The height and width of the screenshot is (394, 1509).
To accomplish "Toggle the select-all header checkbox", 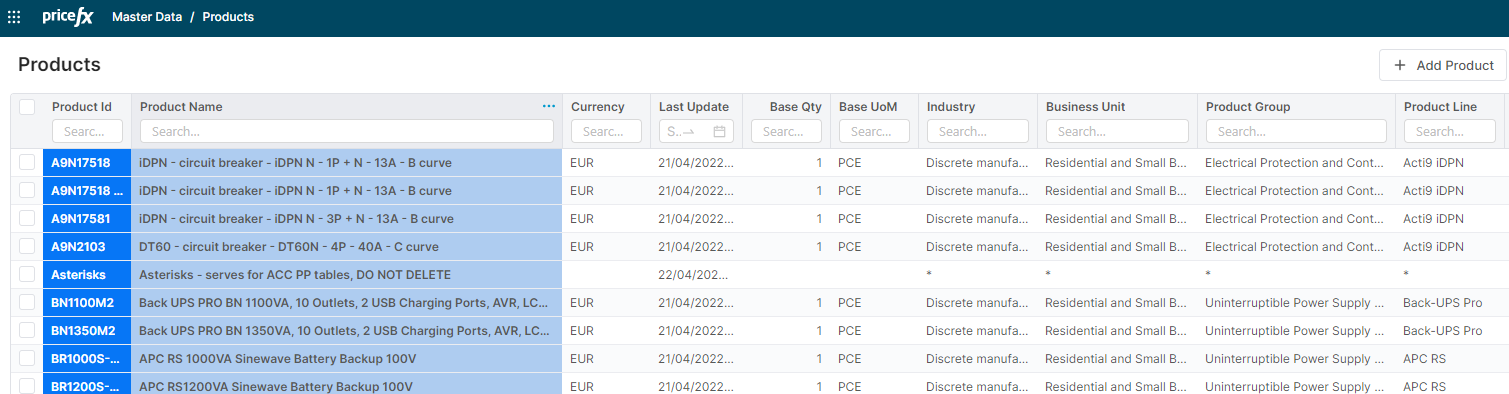I will coord(27,107).
